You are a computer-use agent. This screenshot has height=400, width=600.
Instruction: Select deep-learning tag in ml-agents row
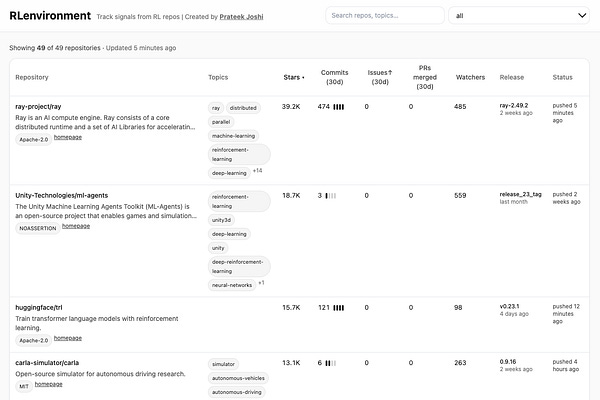(229, 234)
